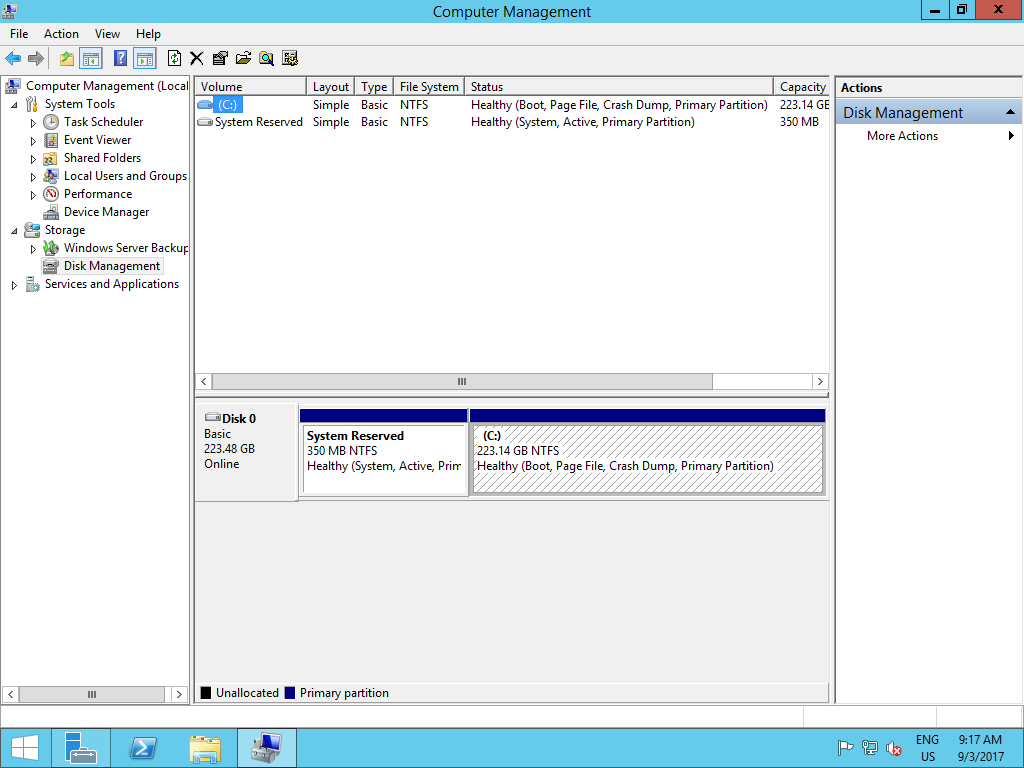Click the open folder toolbar icon
The width and height of the screenshot is (1024, 768).
(243, 58)
